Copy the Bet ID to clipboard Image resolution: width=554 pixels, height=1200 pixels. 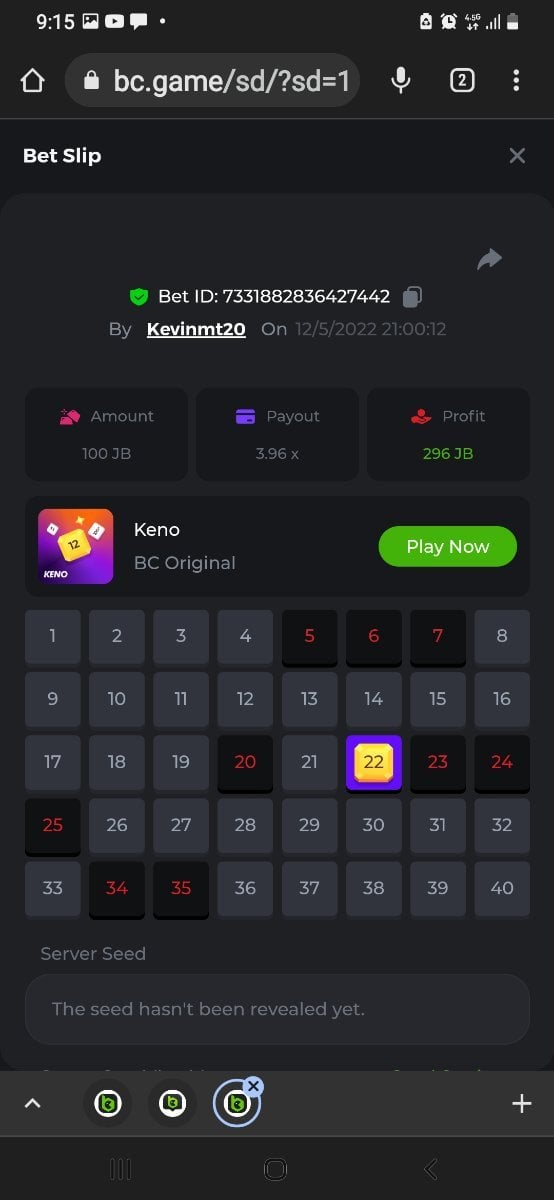[412, 297]
